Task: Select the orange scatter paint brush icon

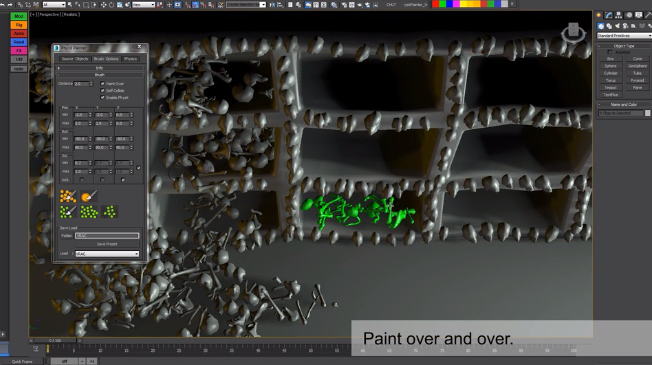Action: [x=68, y=196]
